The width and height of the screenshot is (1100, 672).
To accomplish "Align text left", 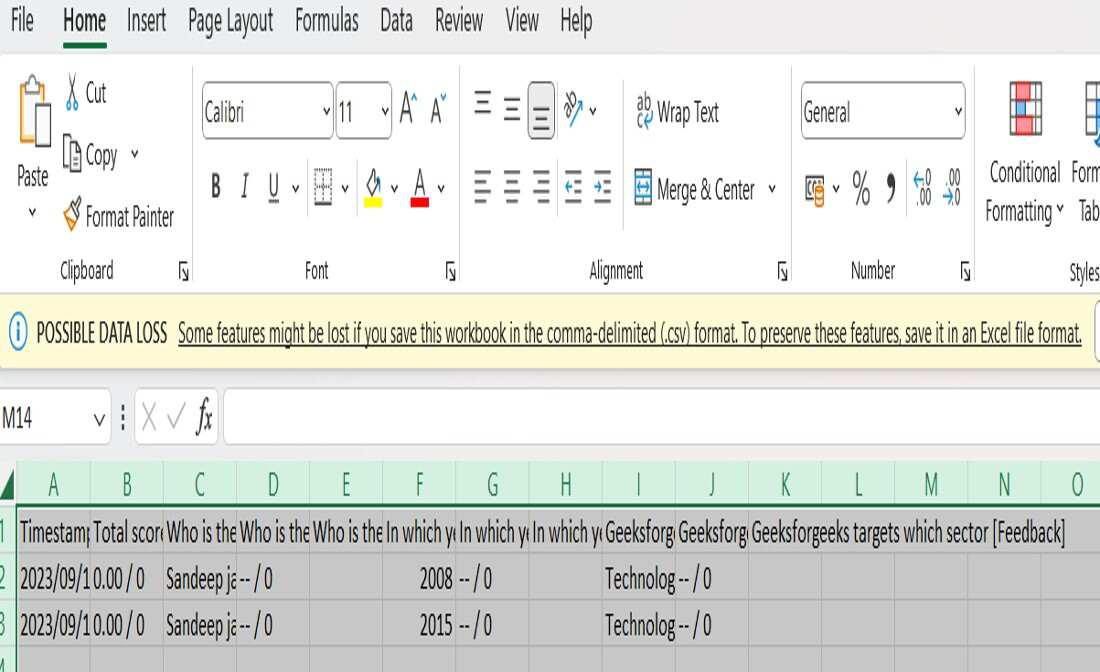I will pyautogui.click(x=483, y=187).
